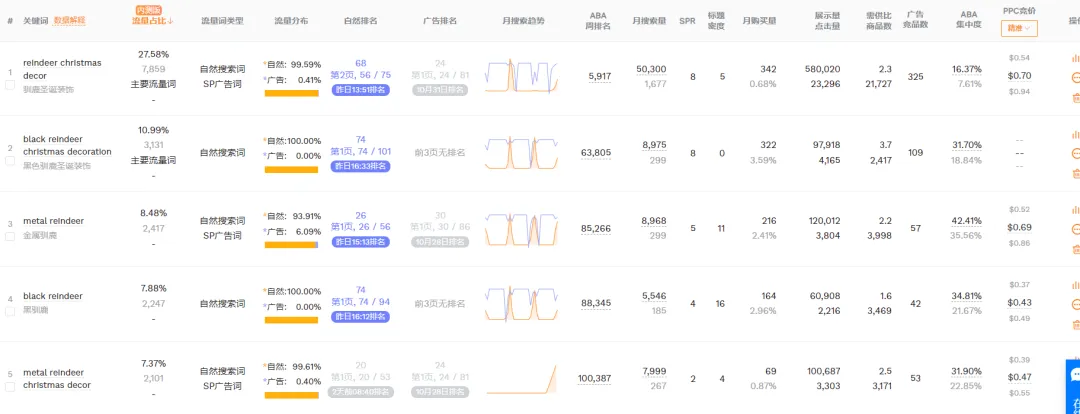Click the sort arrow on 流量占比 header
The image size is (1080, 414).
(171, 20)
